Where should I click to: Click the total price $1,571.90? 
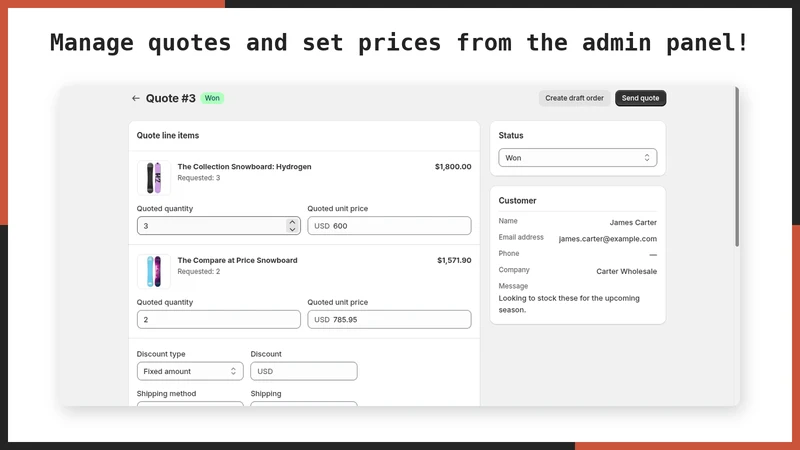click(x=454, y=260)
